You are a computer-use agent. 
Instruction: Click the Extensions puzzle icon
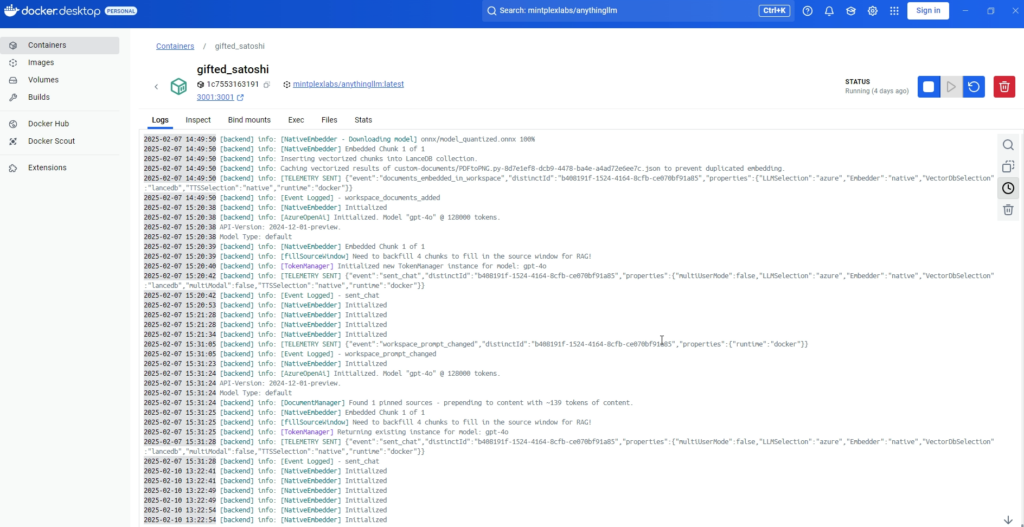pos(13,168)
